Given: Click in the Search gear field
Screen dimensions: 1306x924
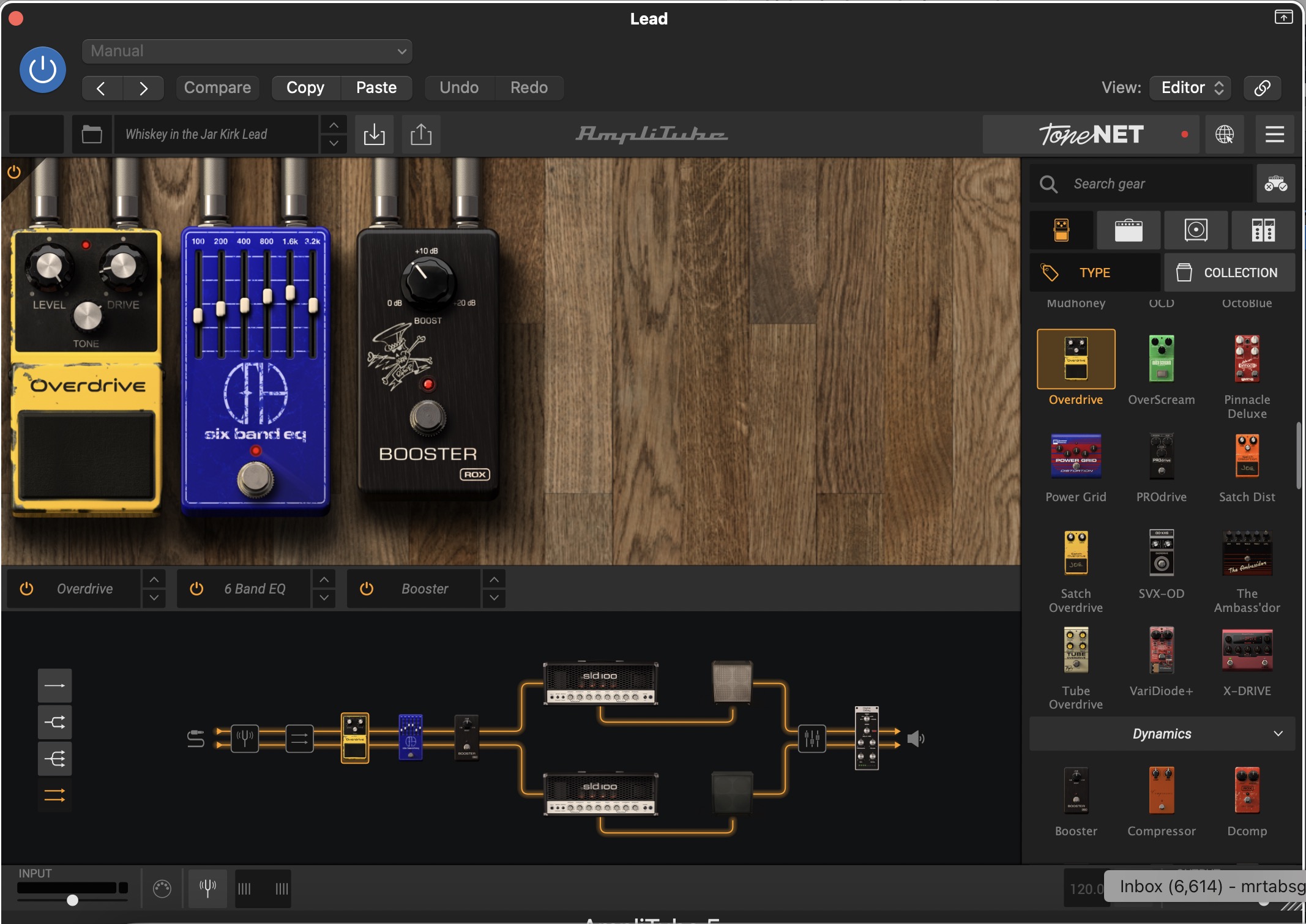Looking at the screenshot, I should (x=1142, y=184).
